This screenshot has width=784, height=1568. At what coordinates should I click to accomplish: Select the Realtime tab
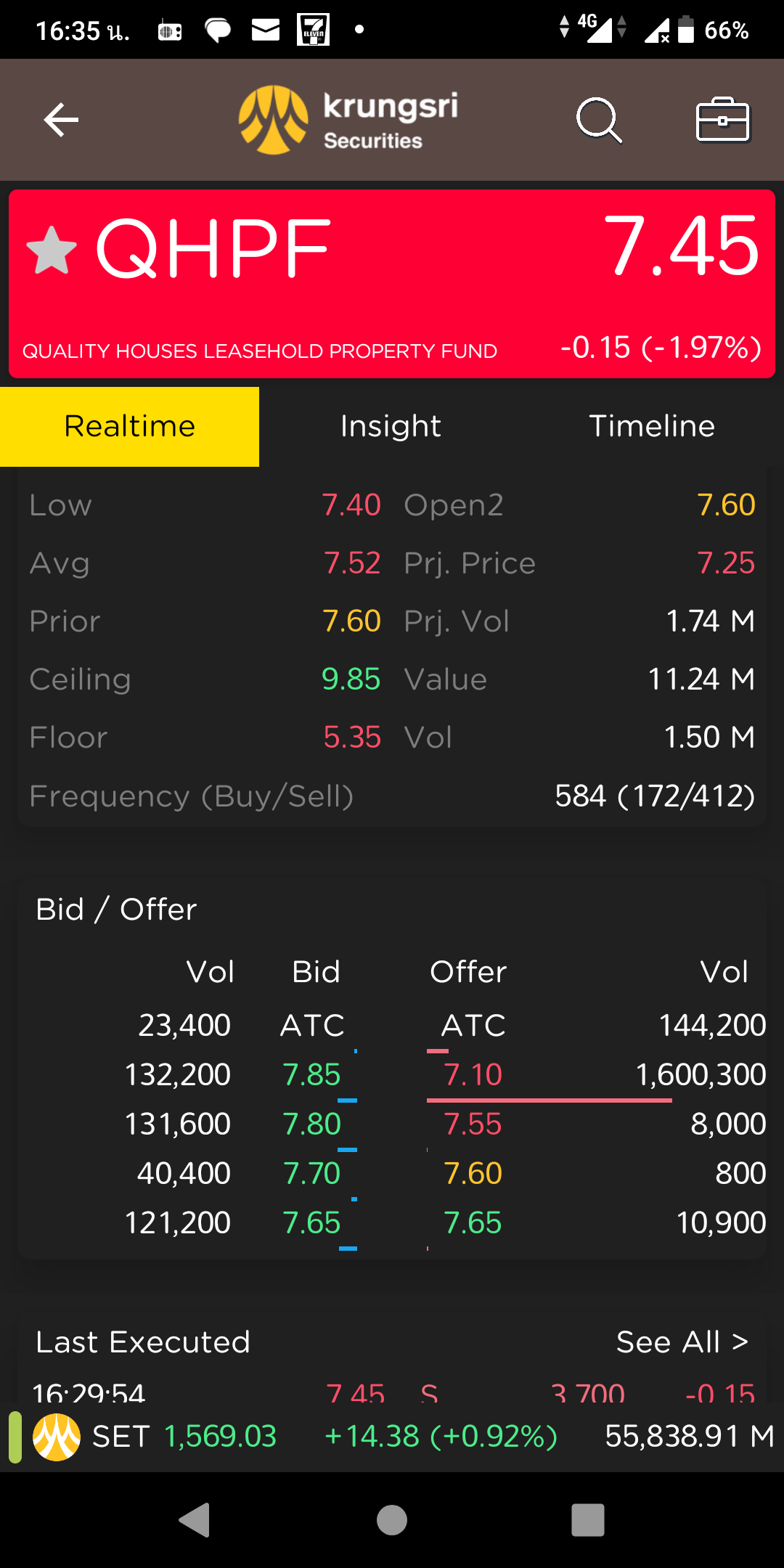pos(130,426)
